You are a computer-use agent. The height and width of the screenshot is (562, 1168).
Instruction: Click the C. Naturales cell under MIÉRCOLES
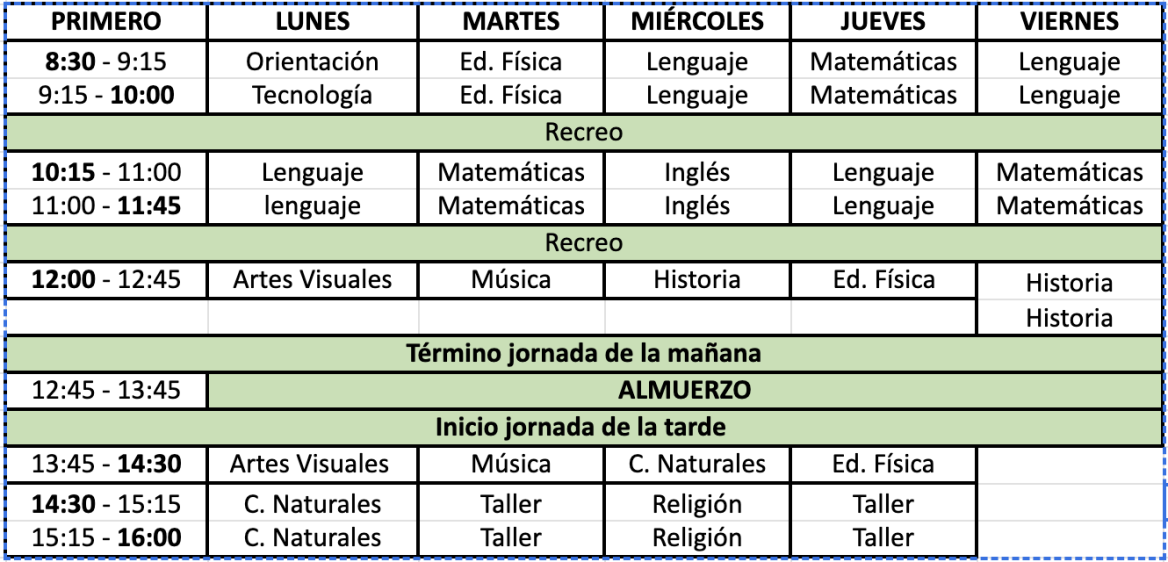coord(697,464)
